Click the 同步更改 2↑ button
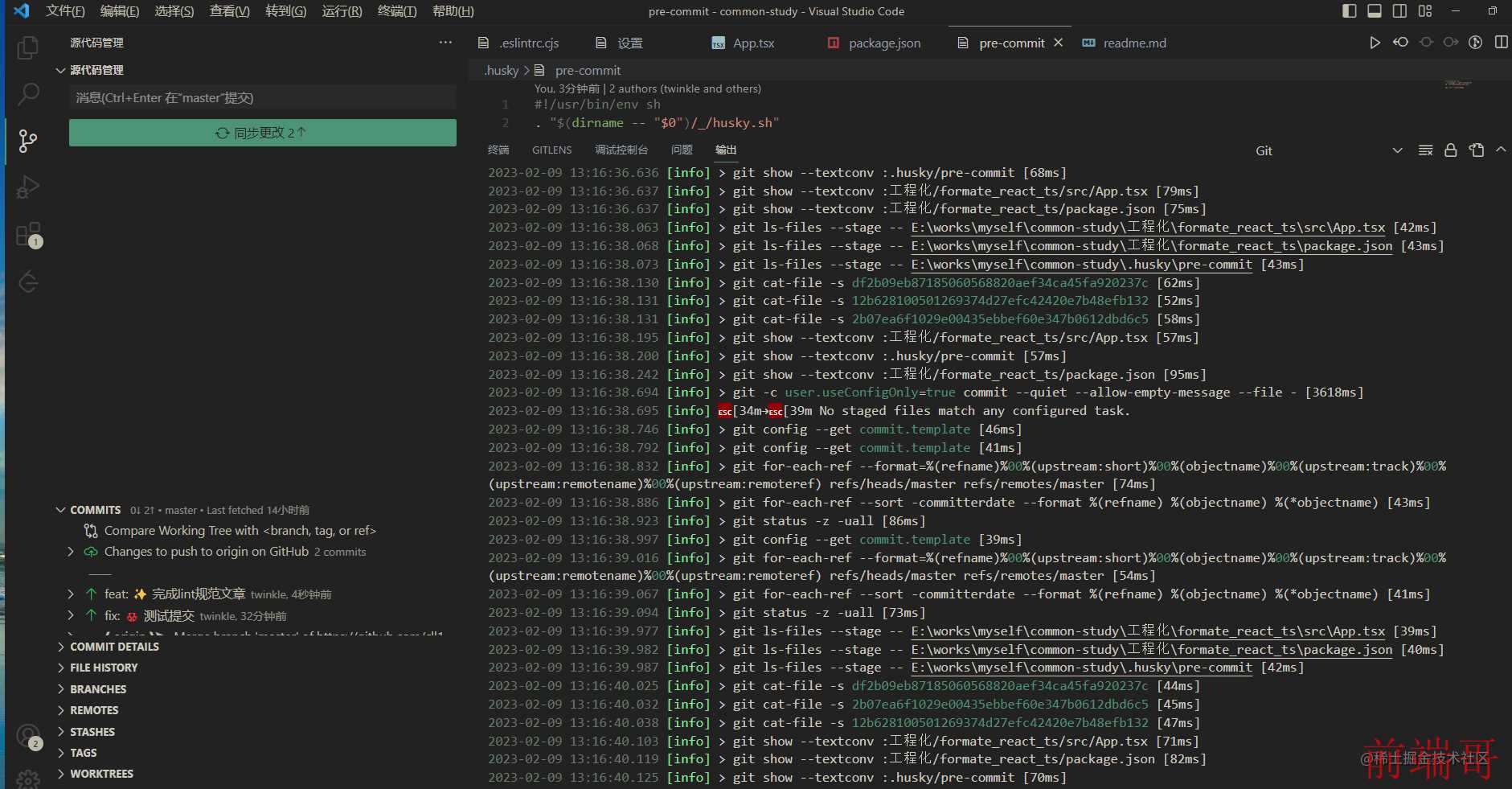The height and width of the screenshot is (789, 1512). (263, 133)
